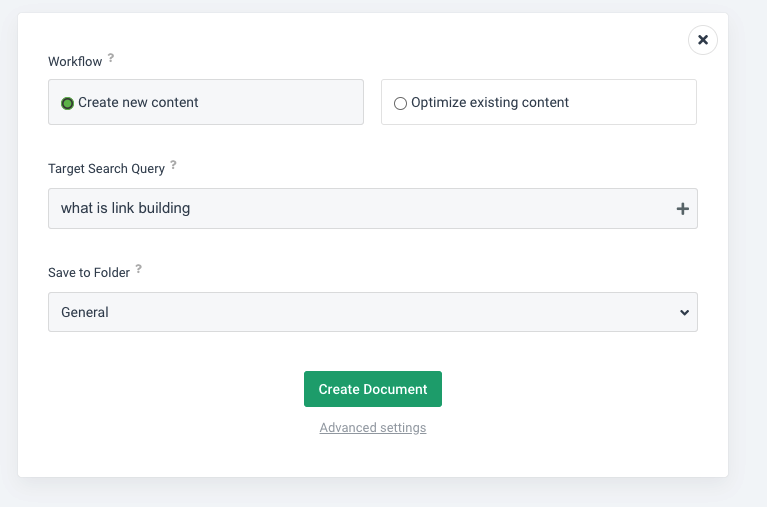The height and width of the screenshot is (507, 767).
Task: Open the Advanced settings link
Action: click(372, 428)
